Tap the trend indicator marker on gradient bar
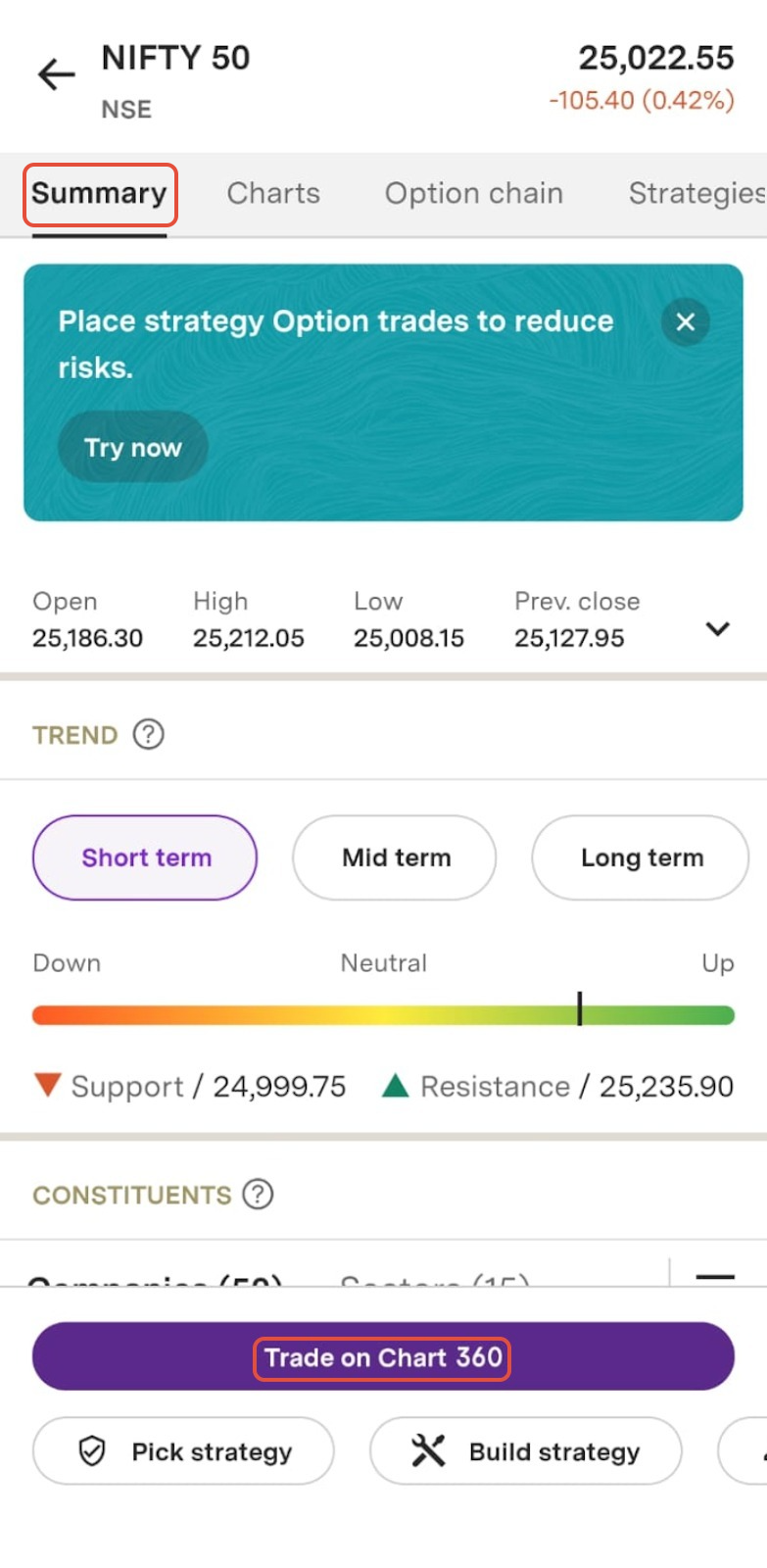This screenshot has height=1568, width=767. pyautogui.click(x=580, y=1008)
